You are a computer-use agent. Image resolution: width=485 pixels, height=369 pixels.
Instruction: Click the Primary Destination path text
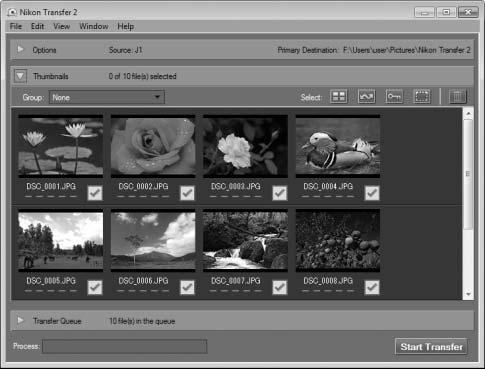coord(374,50)
